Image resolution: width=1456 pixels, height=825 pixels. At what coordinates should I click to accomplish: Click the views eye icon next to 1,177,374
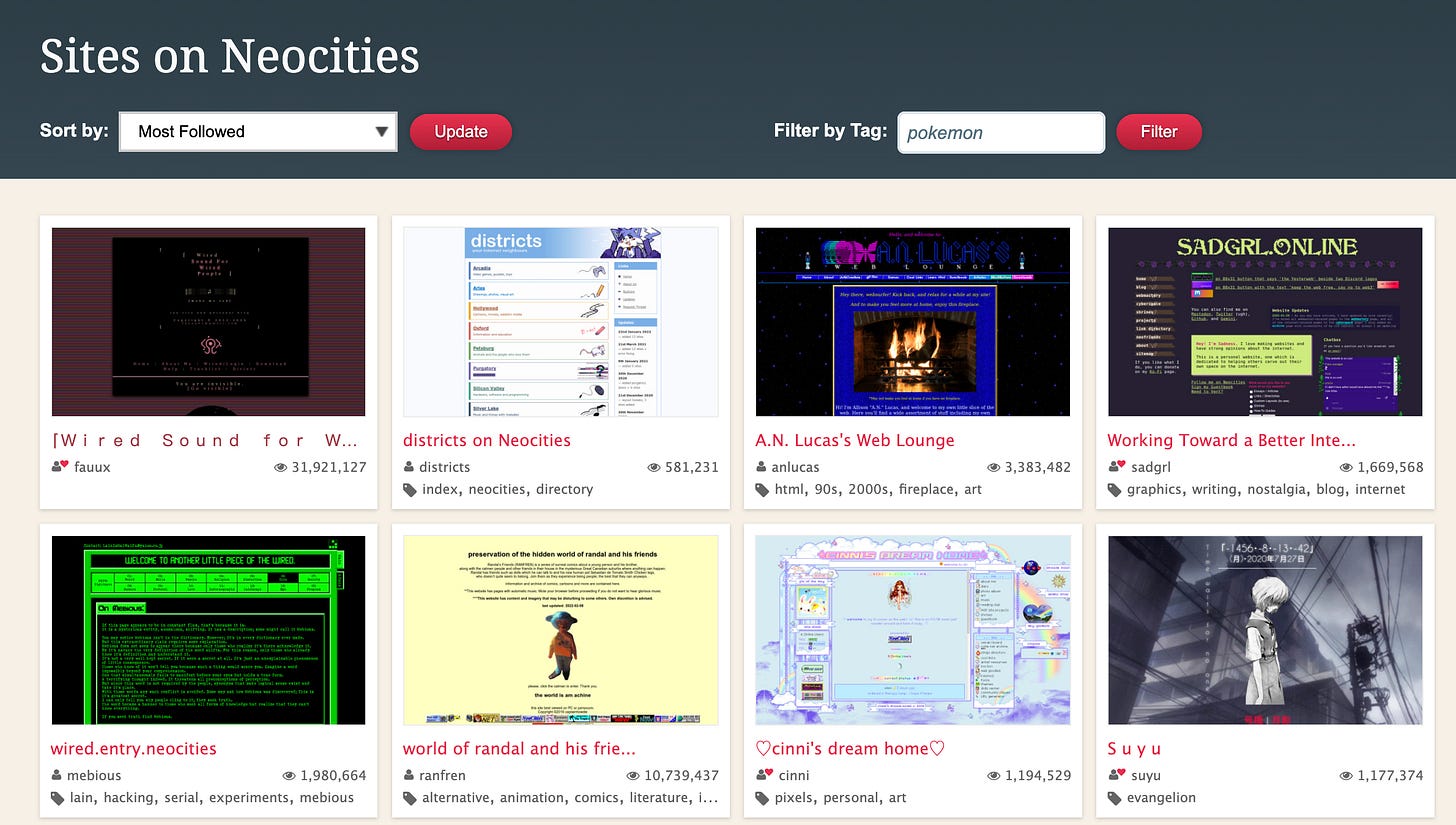[x=1346, y=775]
